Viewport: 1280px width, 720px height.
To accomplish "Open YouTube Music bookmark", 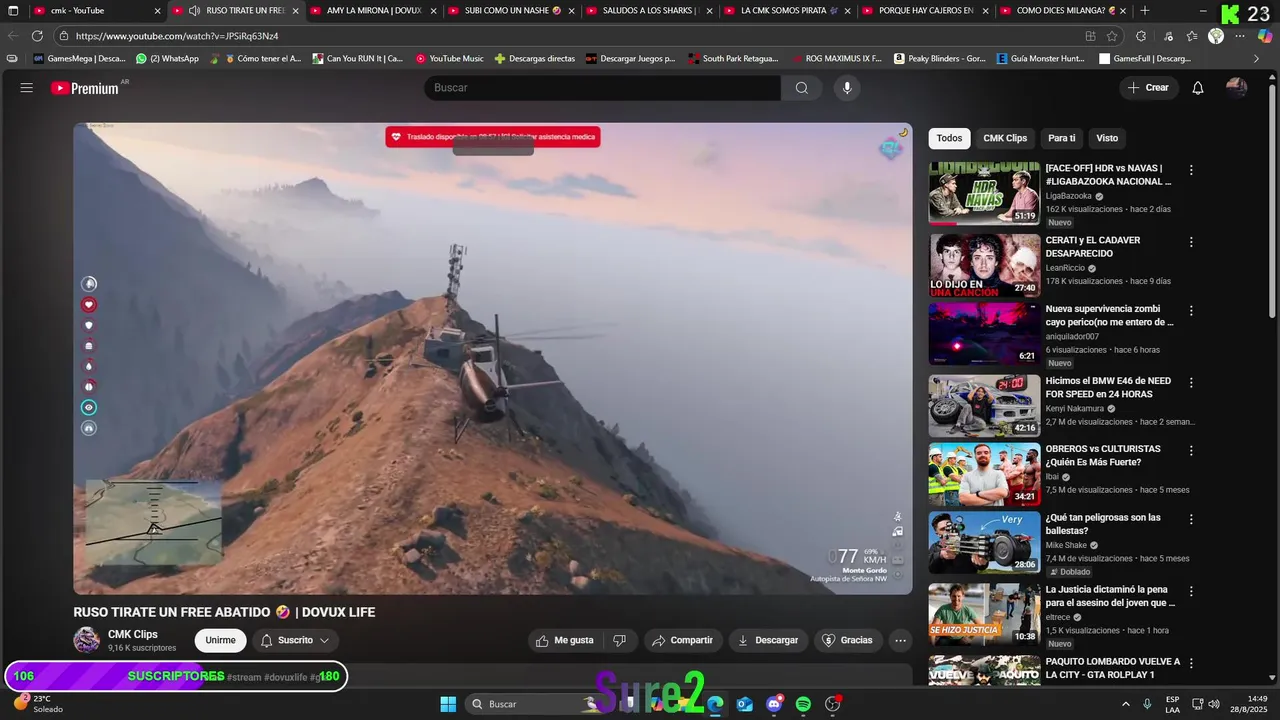I will click(449, 58).
